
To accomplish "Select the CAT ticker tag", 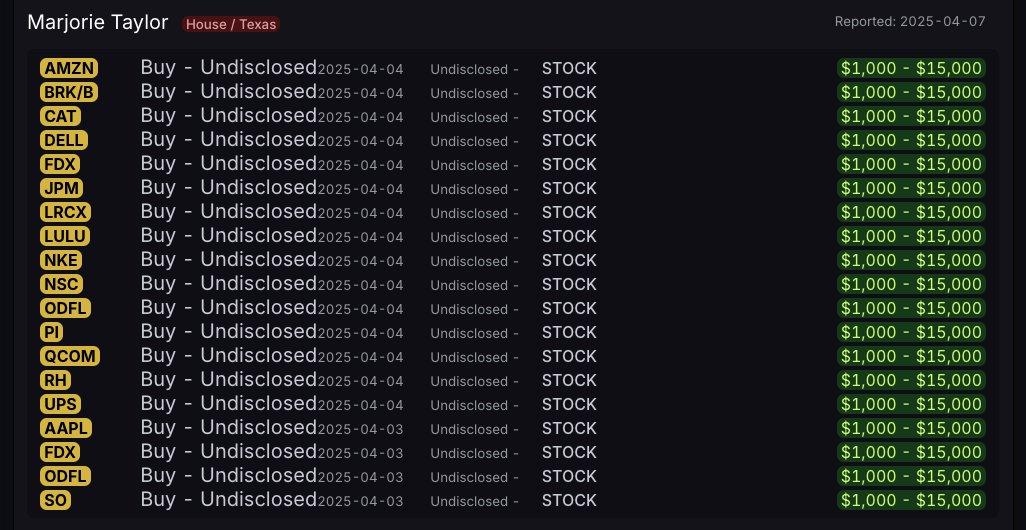I will pyautogui.click(x=61, y=116).
